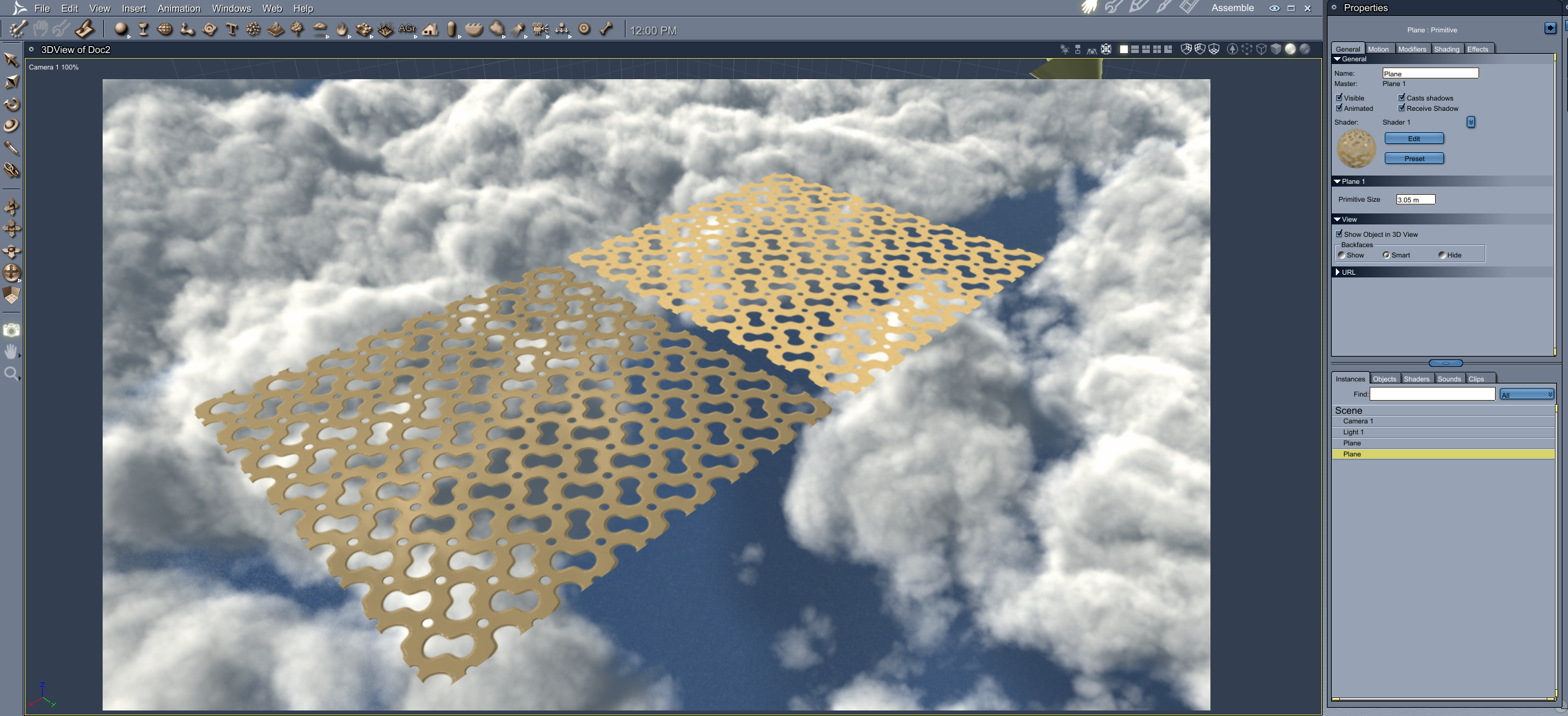Screen dimensions: 1568x716
Task: Click the house-shaped toolbar icon
Action: coord(431,30)
